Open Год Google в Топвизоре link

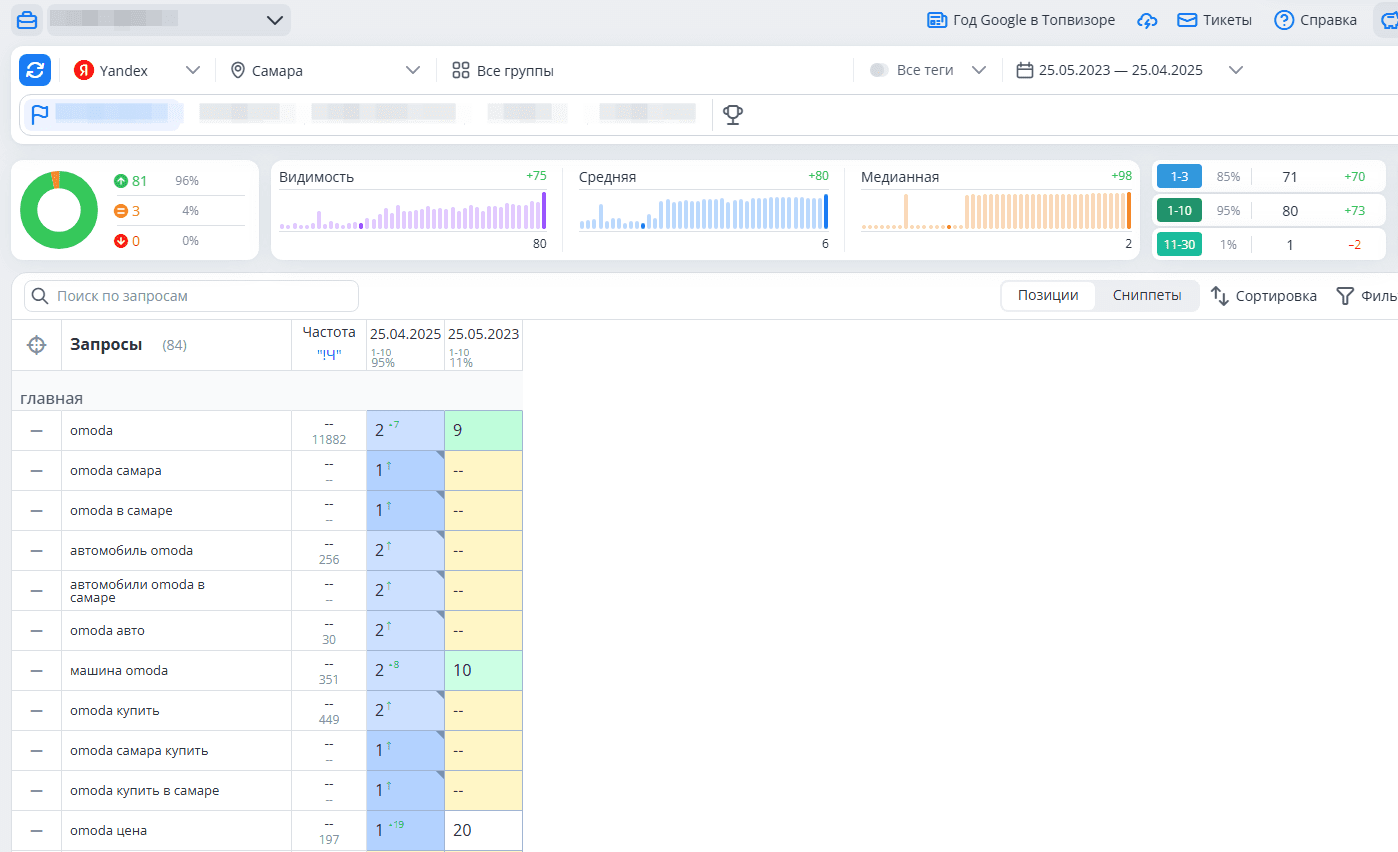coord(1020,20)
